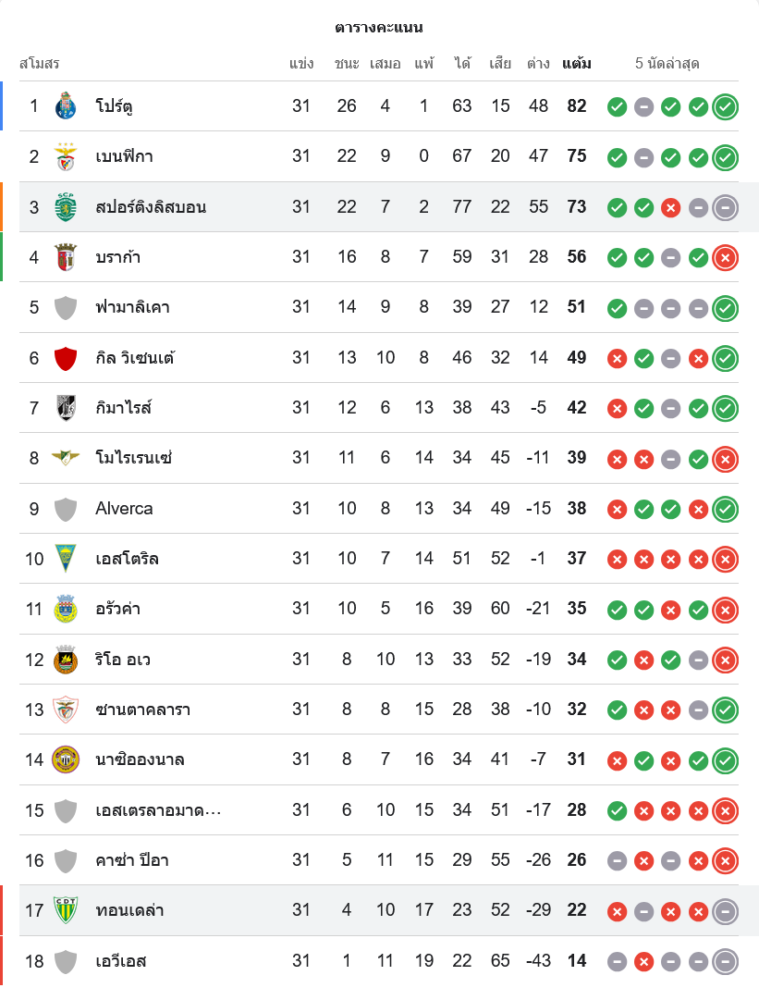Click the Rio Ave crest icon
759x1000 pixels.
pyautogui.click(x=66, y=659)
